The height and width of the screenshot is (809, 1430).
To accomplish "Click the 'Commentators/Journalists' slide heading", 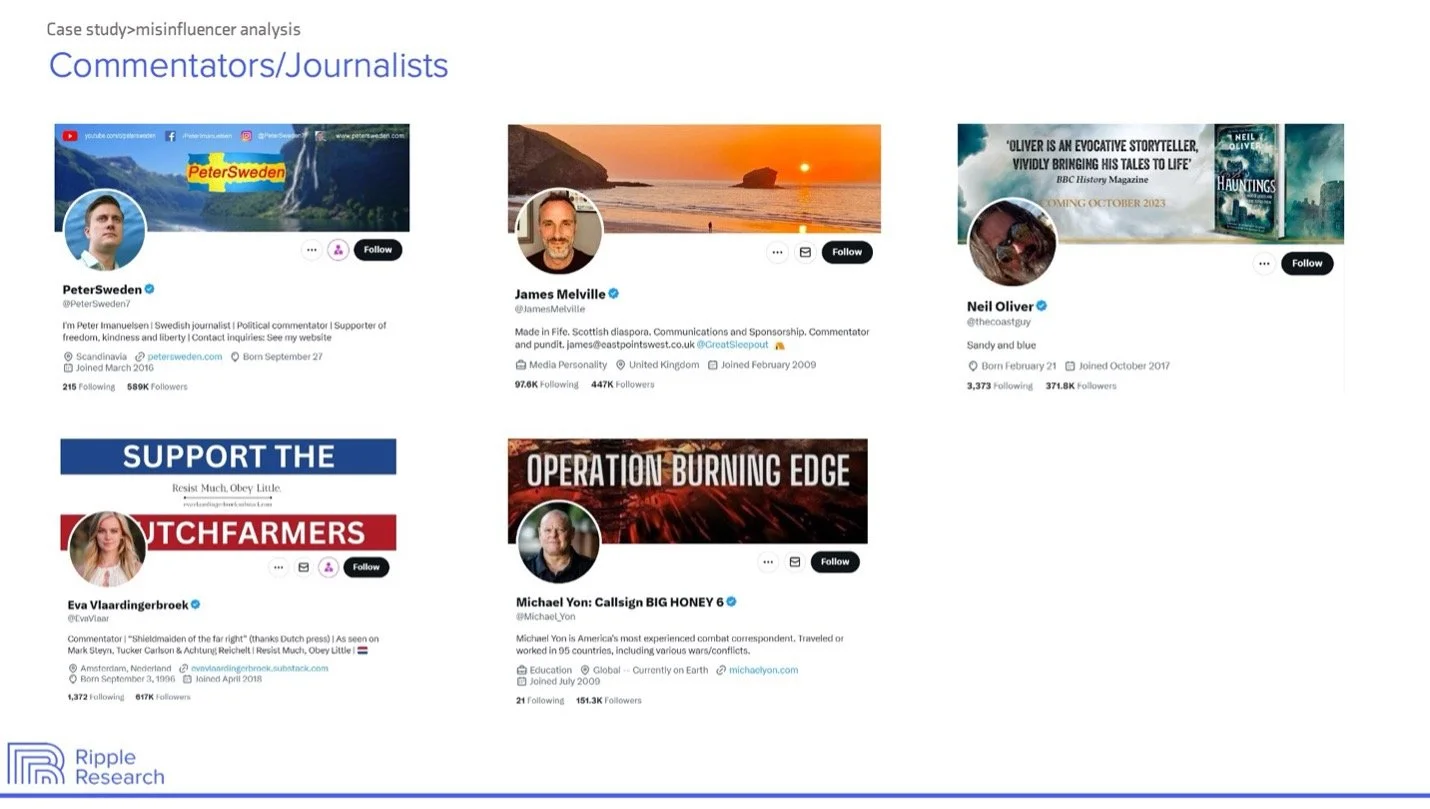I will coord(248,66).
